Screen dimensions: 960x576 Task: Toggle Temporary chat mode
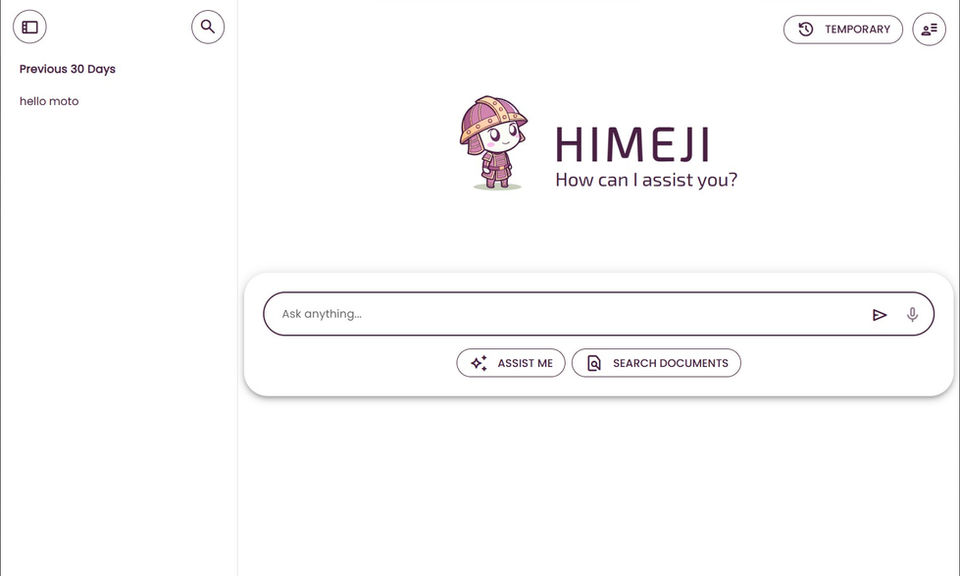[842, 30]
